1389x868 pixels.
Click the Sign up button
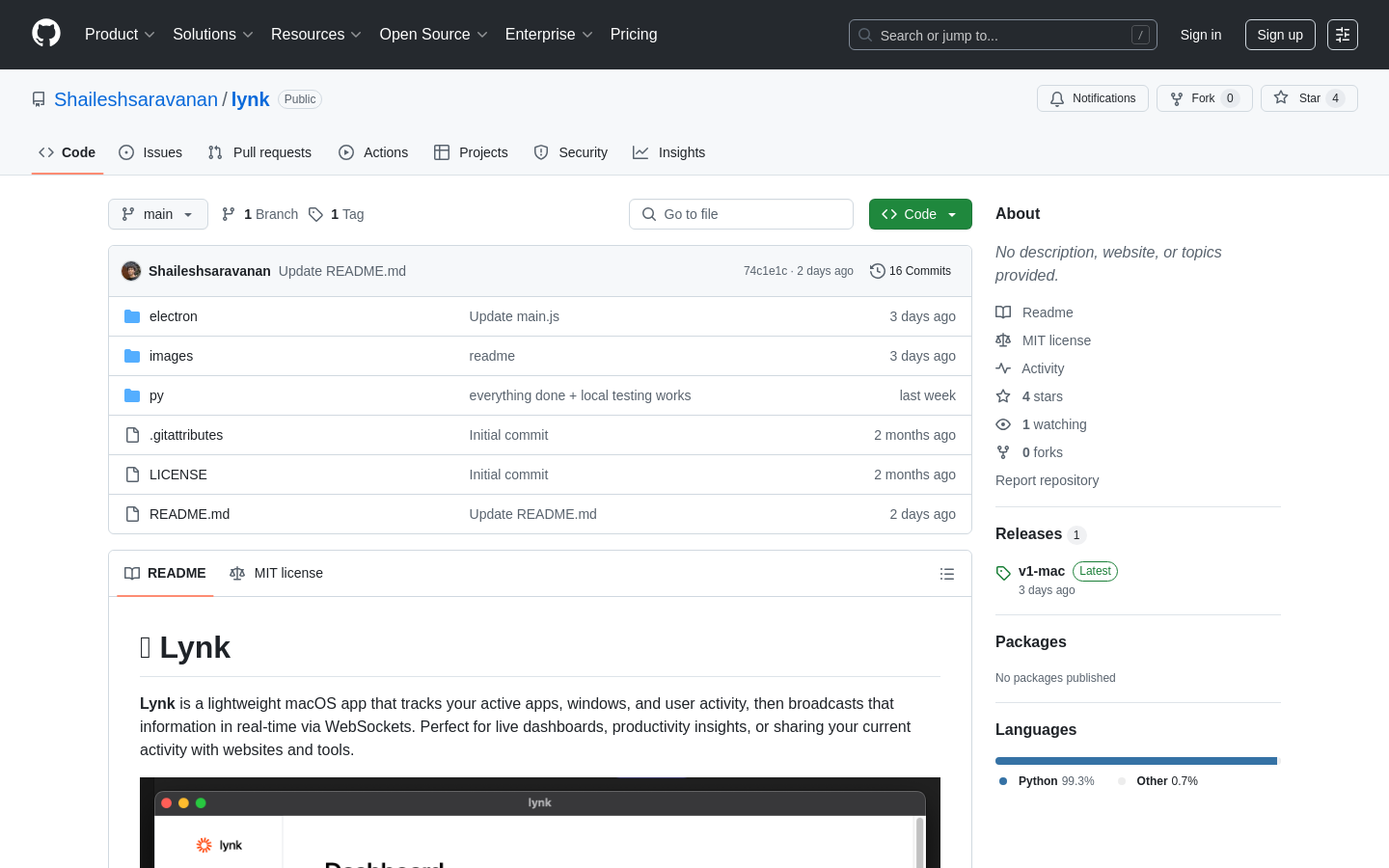tap(1280, 35)
